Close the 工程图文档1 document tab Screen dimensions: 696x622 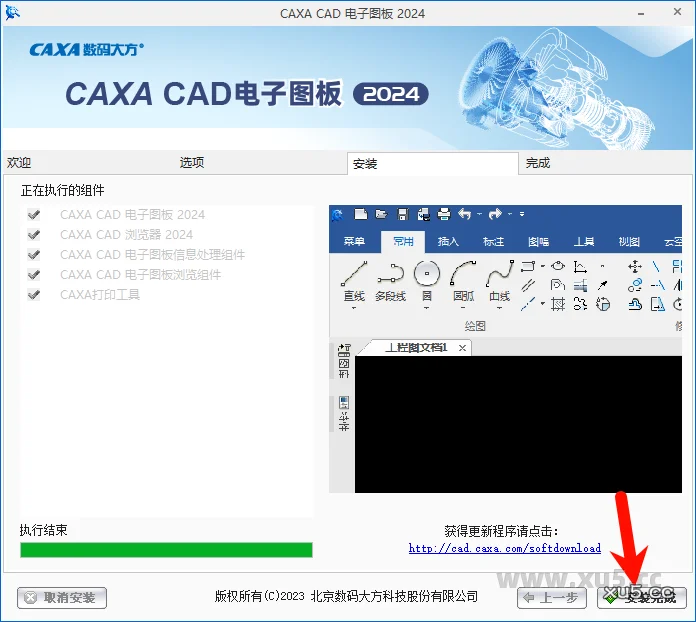click(x=464, y=348)
